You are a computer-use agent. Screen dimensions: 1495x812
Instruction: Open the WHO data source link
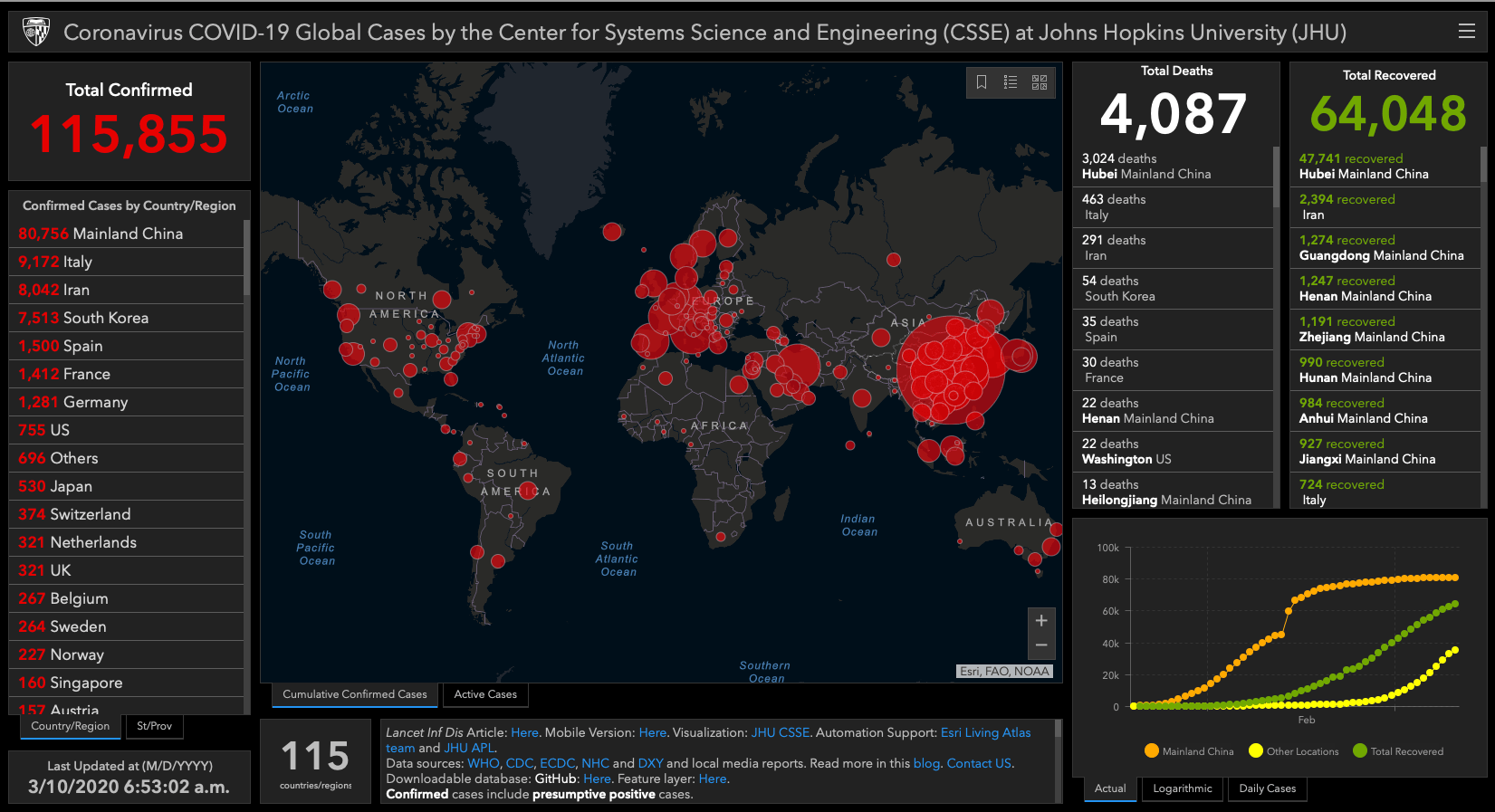tap(484, 763)
